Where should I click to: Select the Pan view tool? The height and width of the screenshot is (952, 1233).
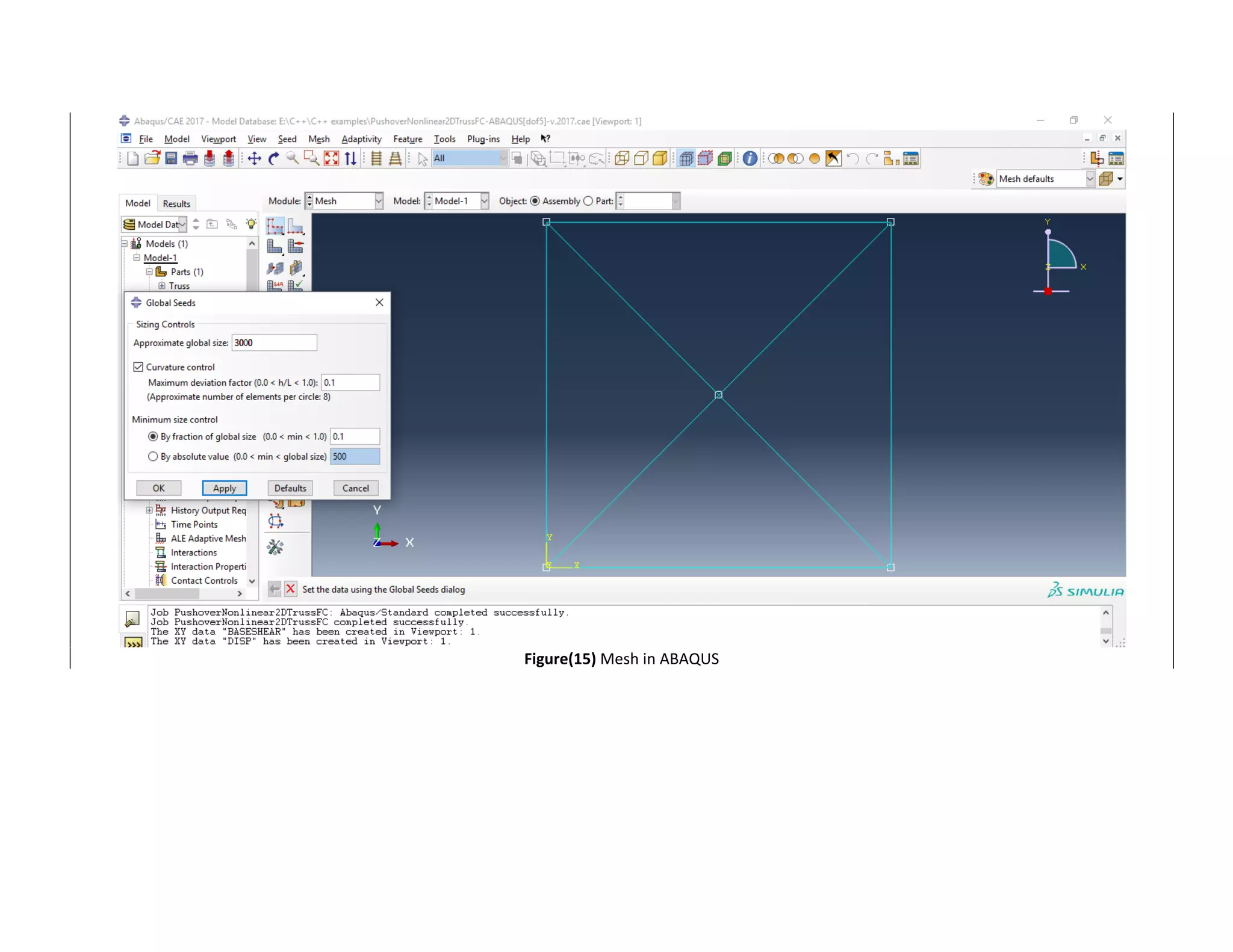click(x=255, y=159)
